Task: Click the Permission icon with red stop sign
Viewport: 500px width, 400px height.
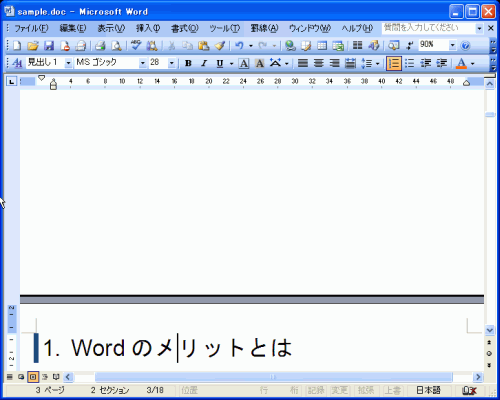Action: (x=65, y=45)
